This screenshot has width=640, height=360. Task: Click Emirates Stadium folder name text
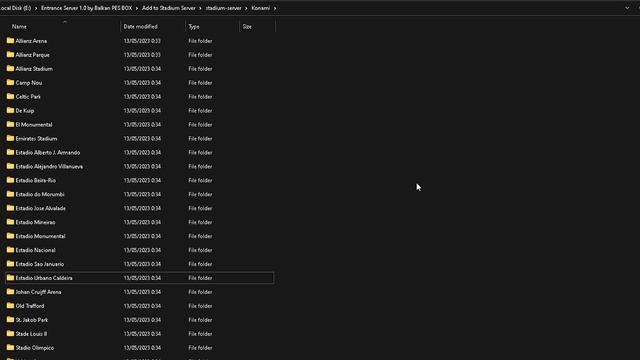pos(36,139)
